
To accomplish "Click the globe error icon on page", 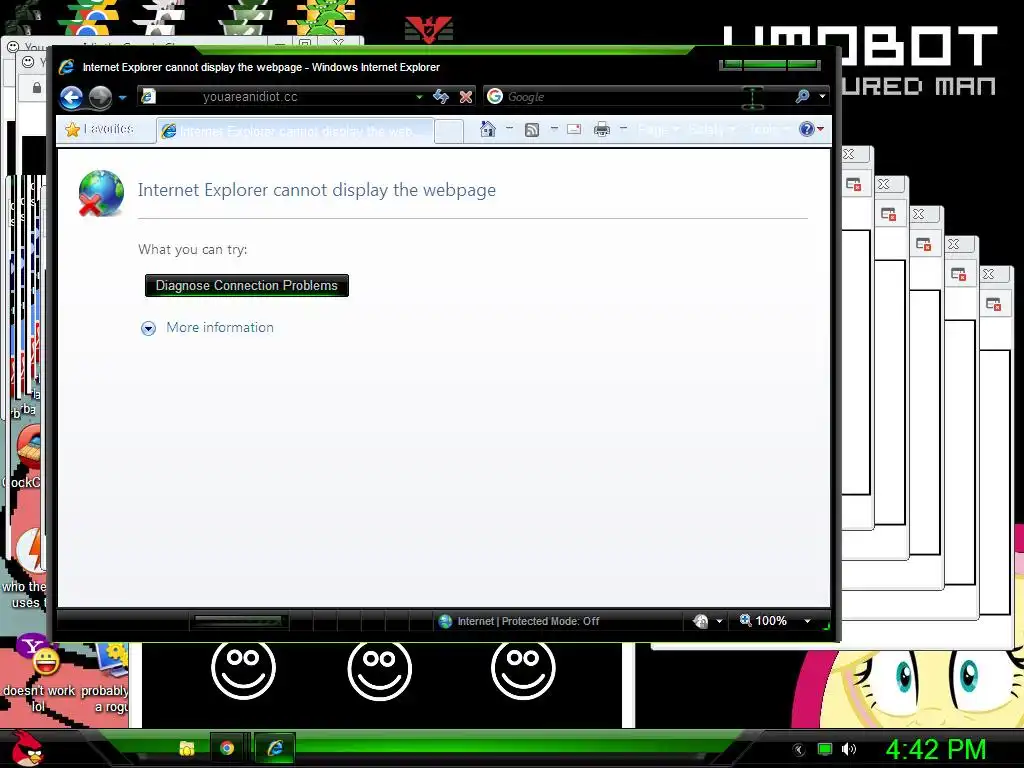I will tap(101, 193).
